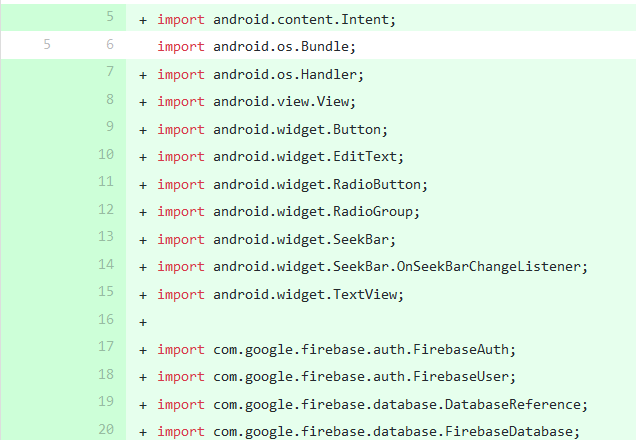
Task: Select the android.os.Bundle import line
Action: (x=256, y=46)
